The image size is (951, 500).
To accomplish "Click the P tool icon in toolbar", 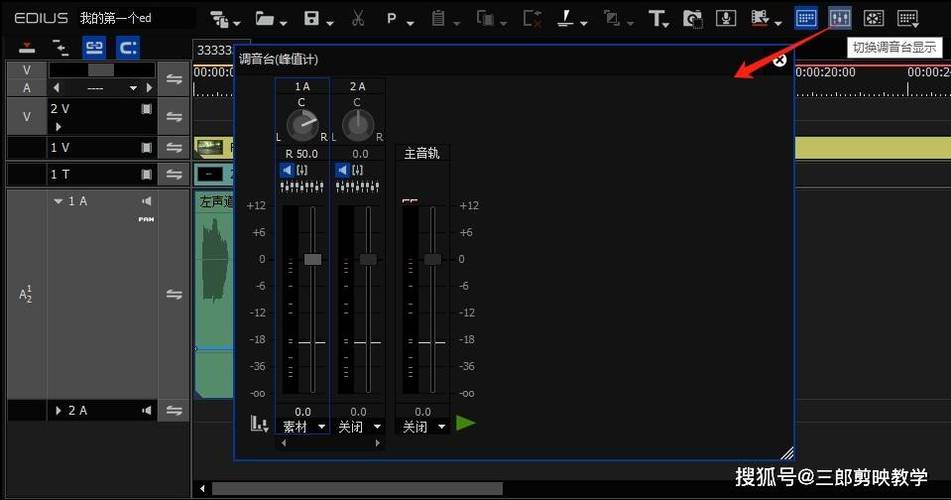I will tap(392, 19).
